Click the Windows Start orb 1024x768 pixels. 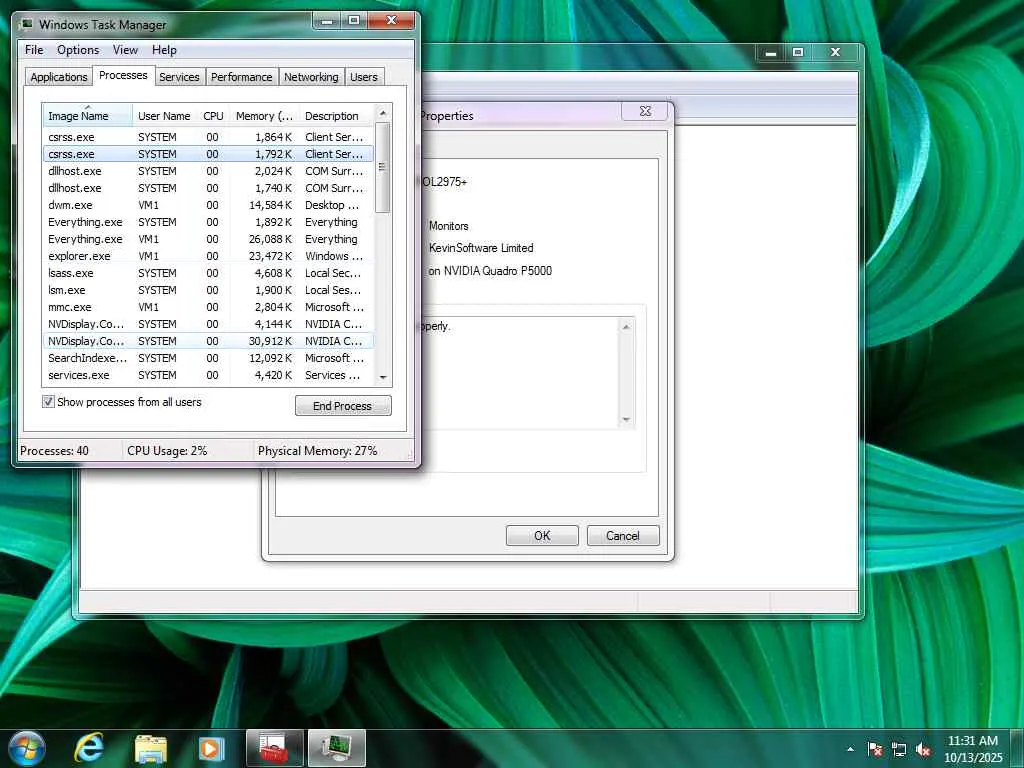(x=27, y=748)
